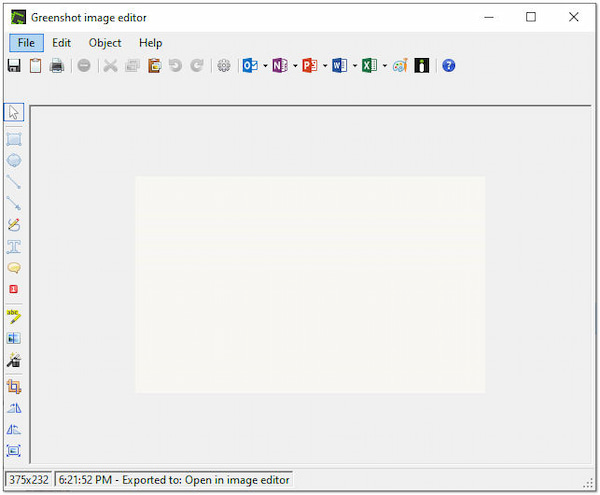Select the Draw rectangle tool
Viewport: 600px width, 495px height.
(x=14, y=139)
